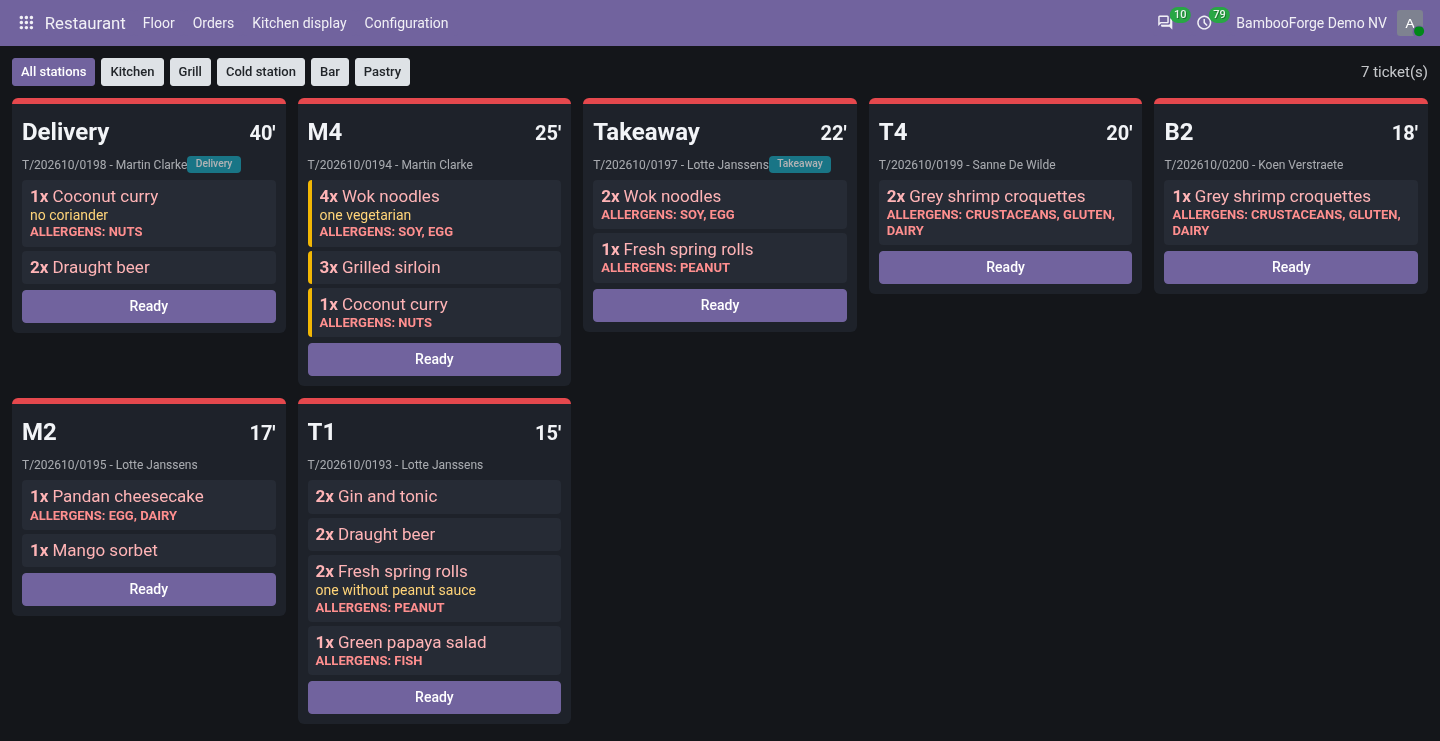Open the Orders menu

213,23
